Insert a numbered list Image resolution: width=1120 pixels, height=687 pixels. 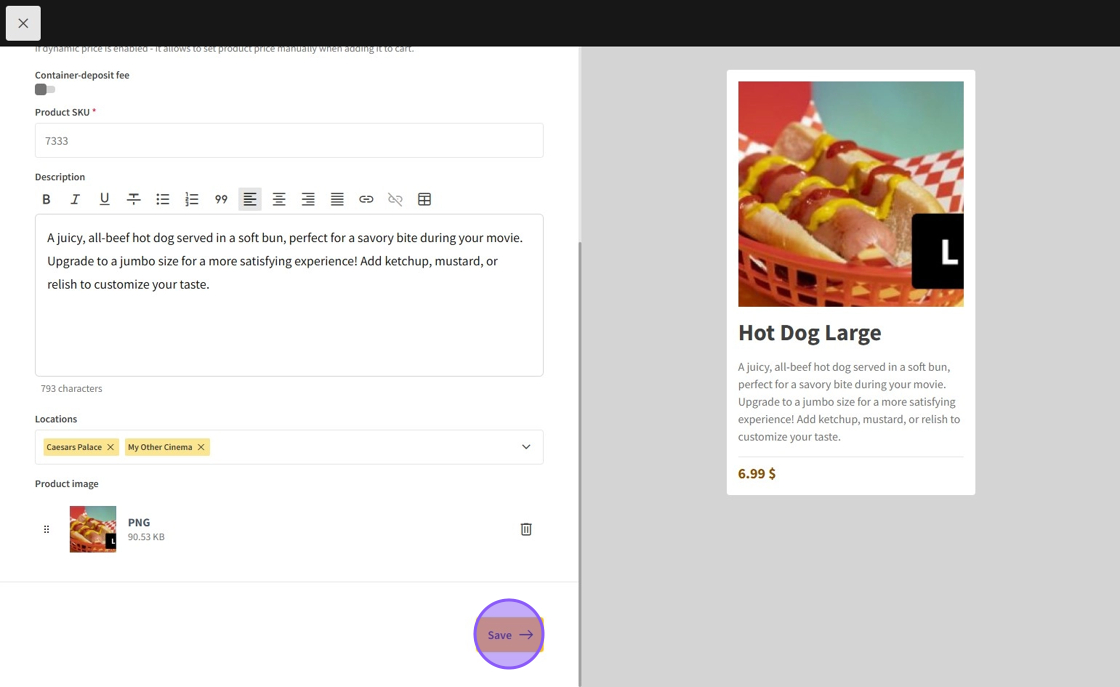pos(192,199)
